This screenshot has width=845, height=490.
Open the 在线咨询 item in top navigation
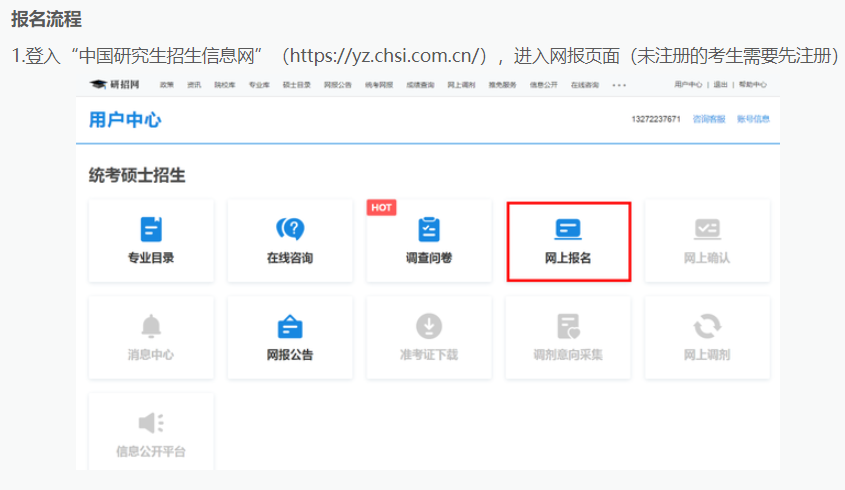[585, 85]
